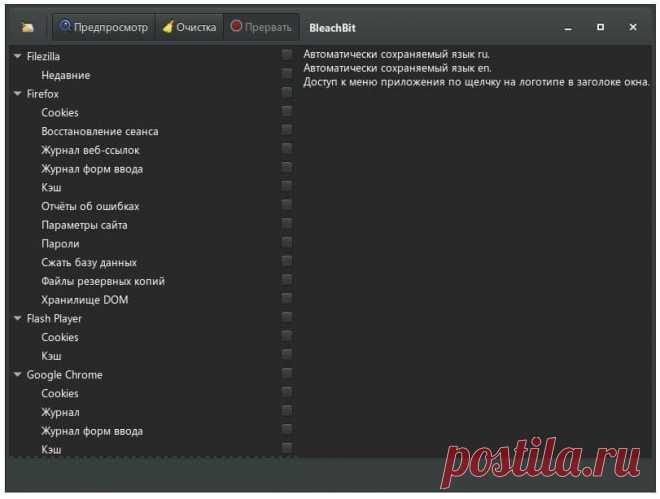Check Файлы резервных копий checkbox
This screenshot has height=499, width=660.
287,279
